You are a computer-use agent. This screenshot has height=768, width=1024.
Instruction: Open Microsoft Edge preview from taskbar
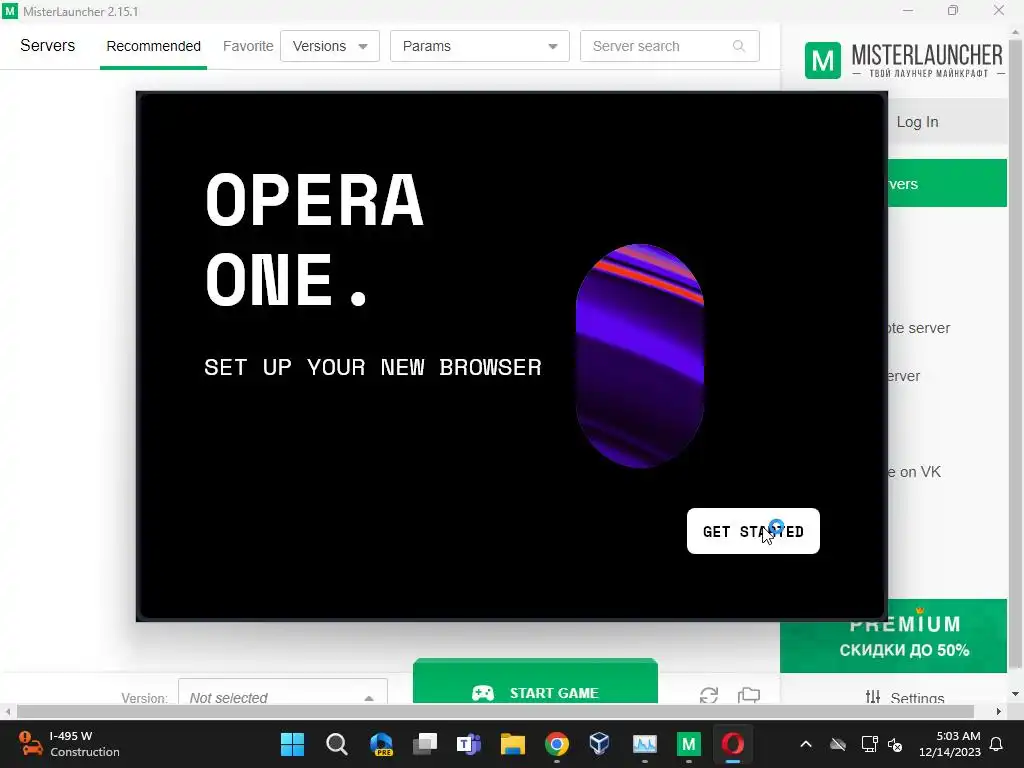(381, 744)
